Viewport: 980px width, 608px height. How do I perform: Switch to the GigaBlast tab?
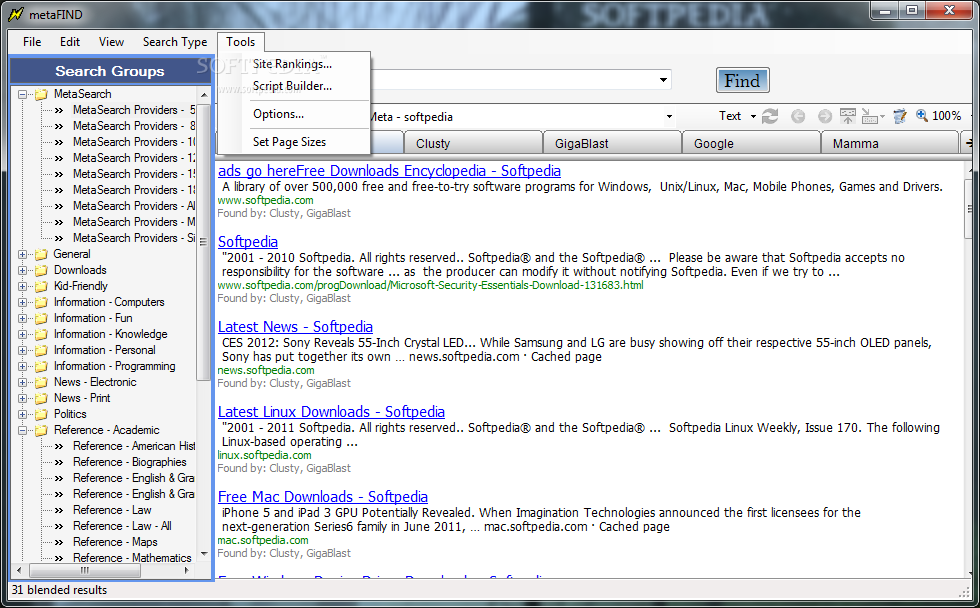point(612,143)
